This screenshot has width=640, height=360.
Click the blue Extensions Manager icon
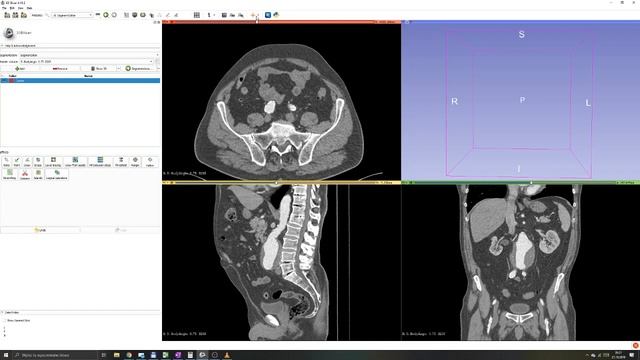[x=268, y=15]
